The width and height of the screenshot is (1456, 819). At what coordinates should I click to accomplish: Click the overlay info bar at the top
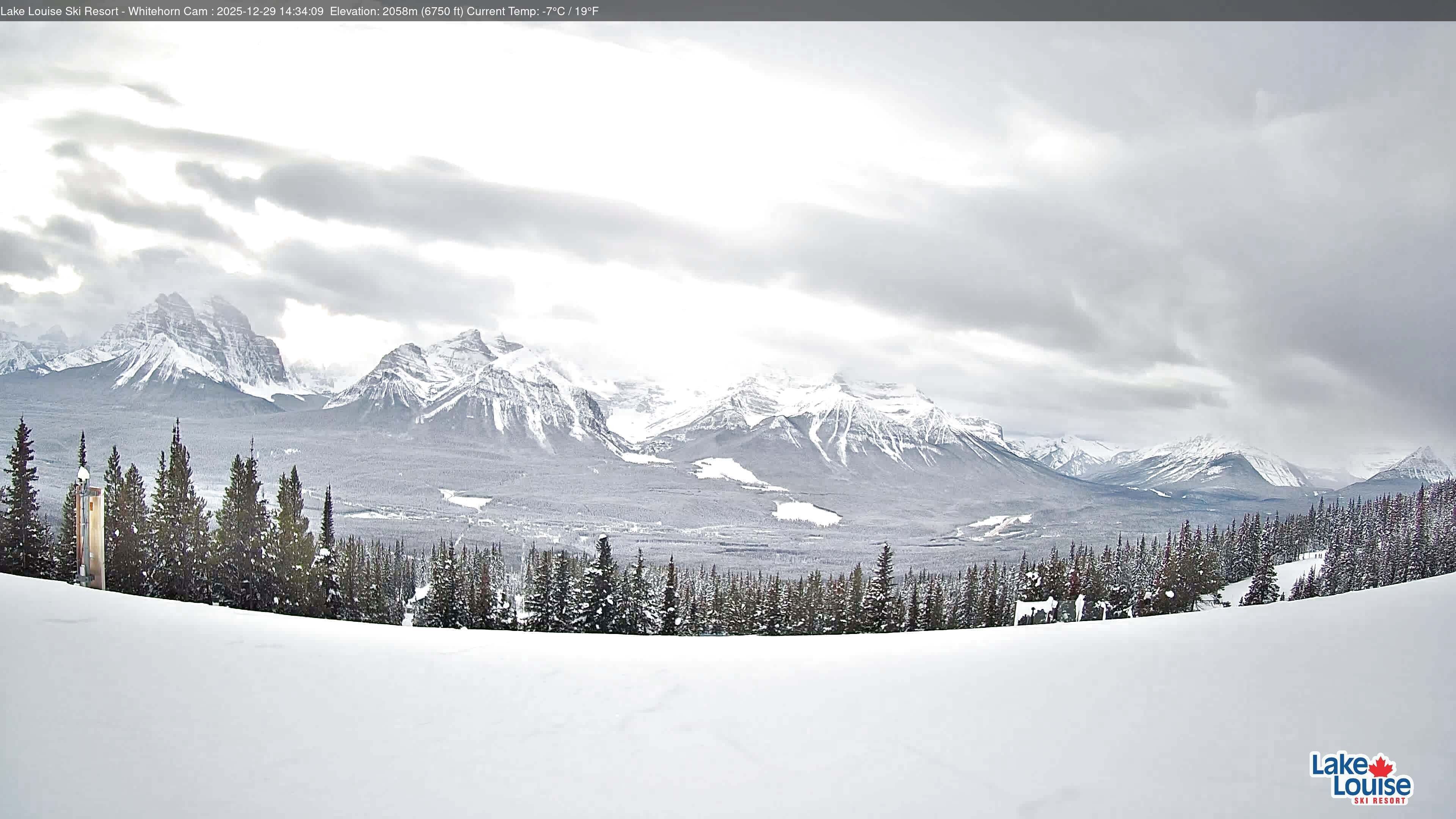728,10
